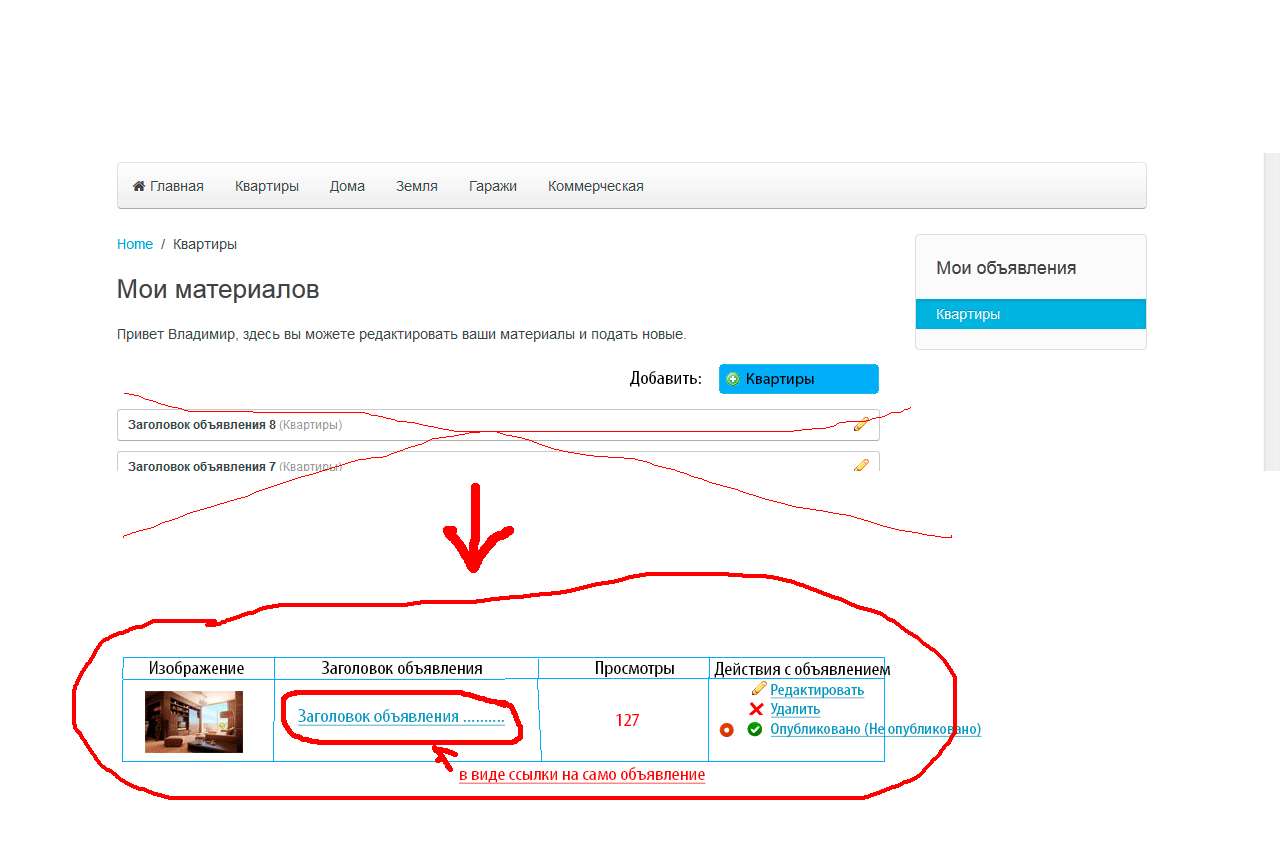
Task: Click the Мои объявления sidebar heading
Action: 1006,268
